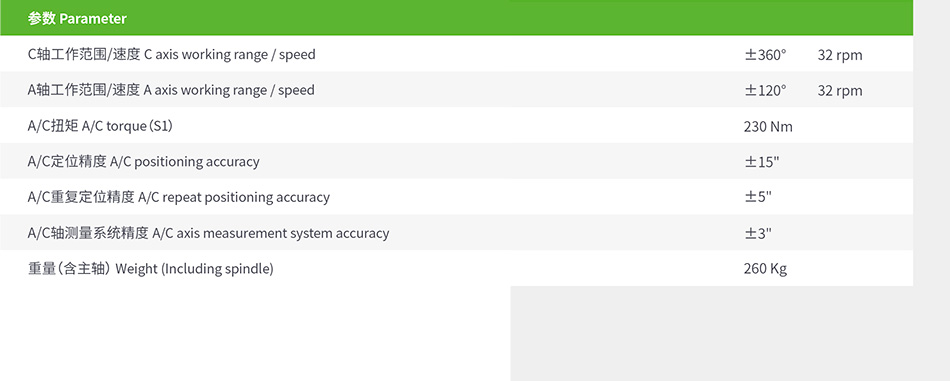
Task: Click the C axis 32 rpm speed value
Action: click(840, 55)
